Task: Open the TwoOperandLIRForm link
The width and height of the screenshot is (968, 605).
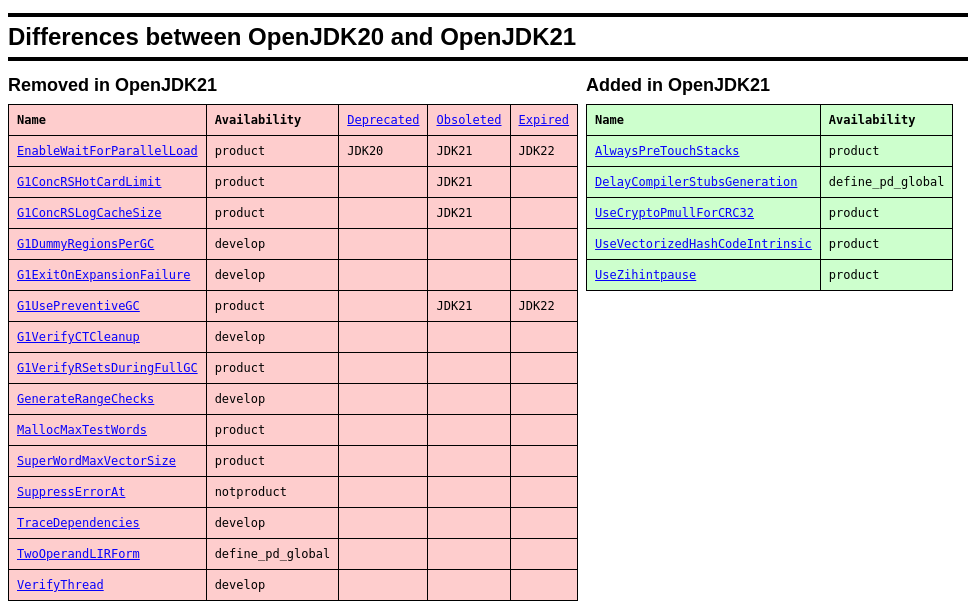Action: [x=78, y=554]
